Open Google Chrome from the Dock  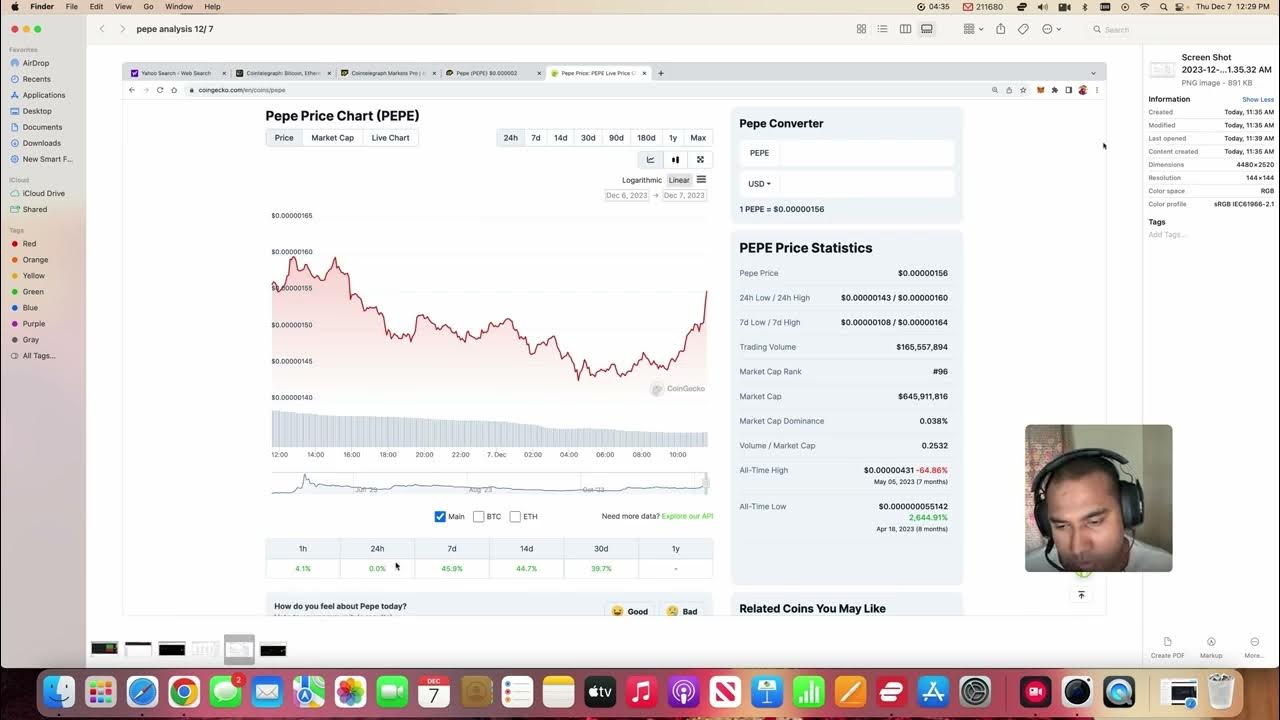[184, 692]
